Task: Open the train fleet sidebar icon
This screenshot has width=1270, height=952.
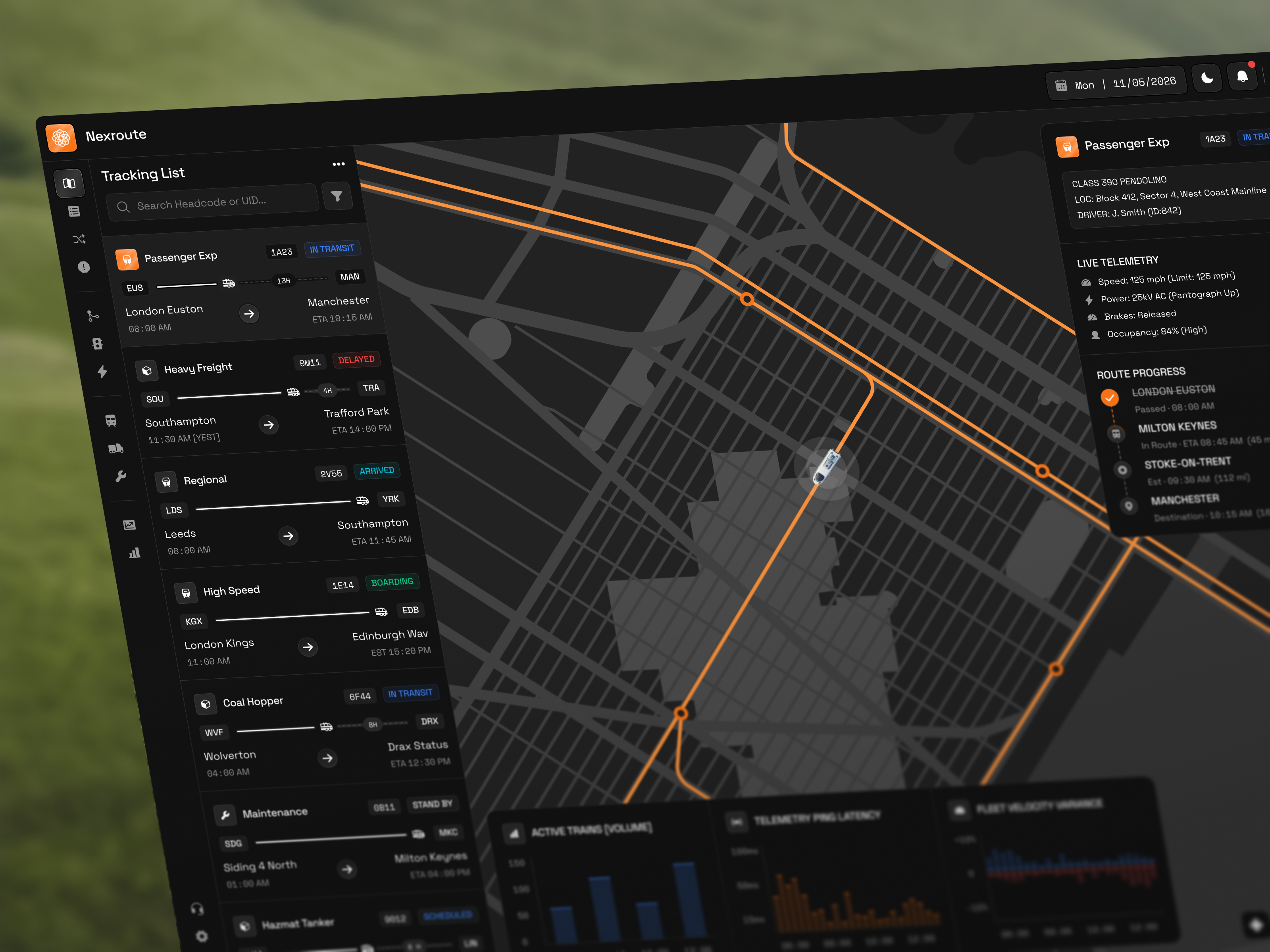Action: pos(111,420)
